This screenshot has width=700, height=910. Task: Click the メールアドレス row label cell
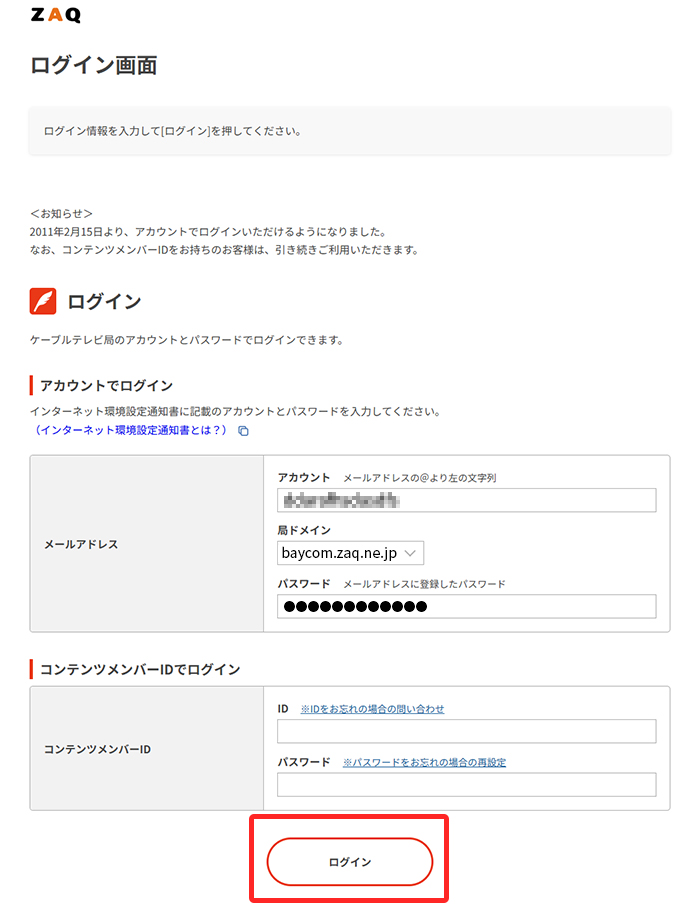pyautogui.click(x=147, y=544)
